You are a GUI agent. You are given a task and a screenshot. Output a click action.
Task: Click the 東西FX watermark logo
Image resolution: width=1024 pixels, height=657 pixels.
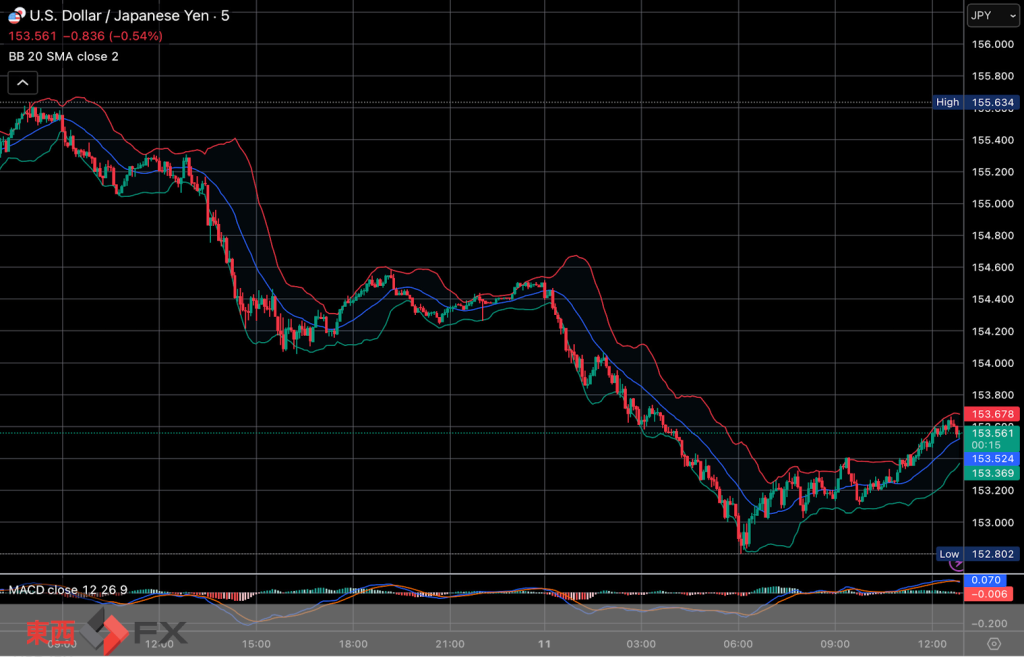[x=107, y=633]
